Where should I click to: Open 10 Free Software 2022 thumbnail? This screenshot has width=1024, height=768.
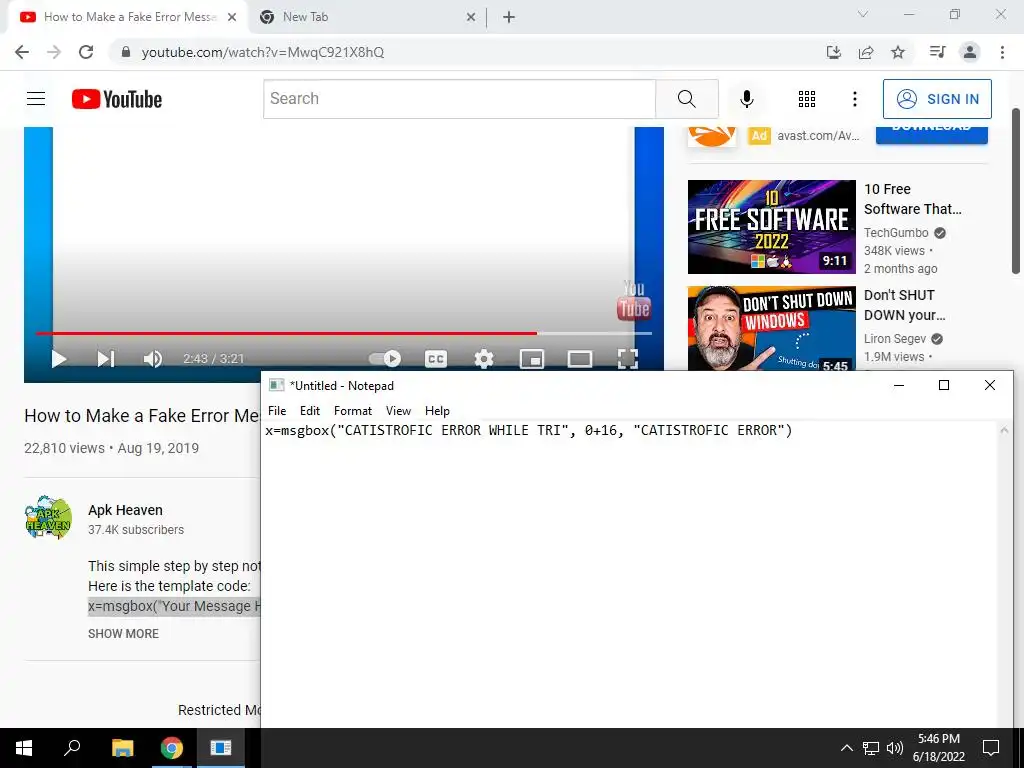point(771,227)
